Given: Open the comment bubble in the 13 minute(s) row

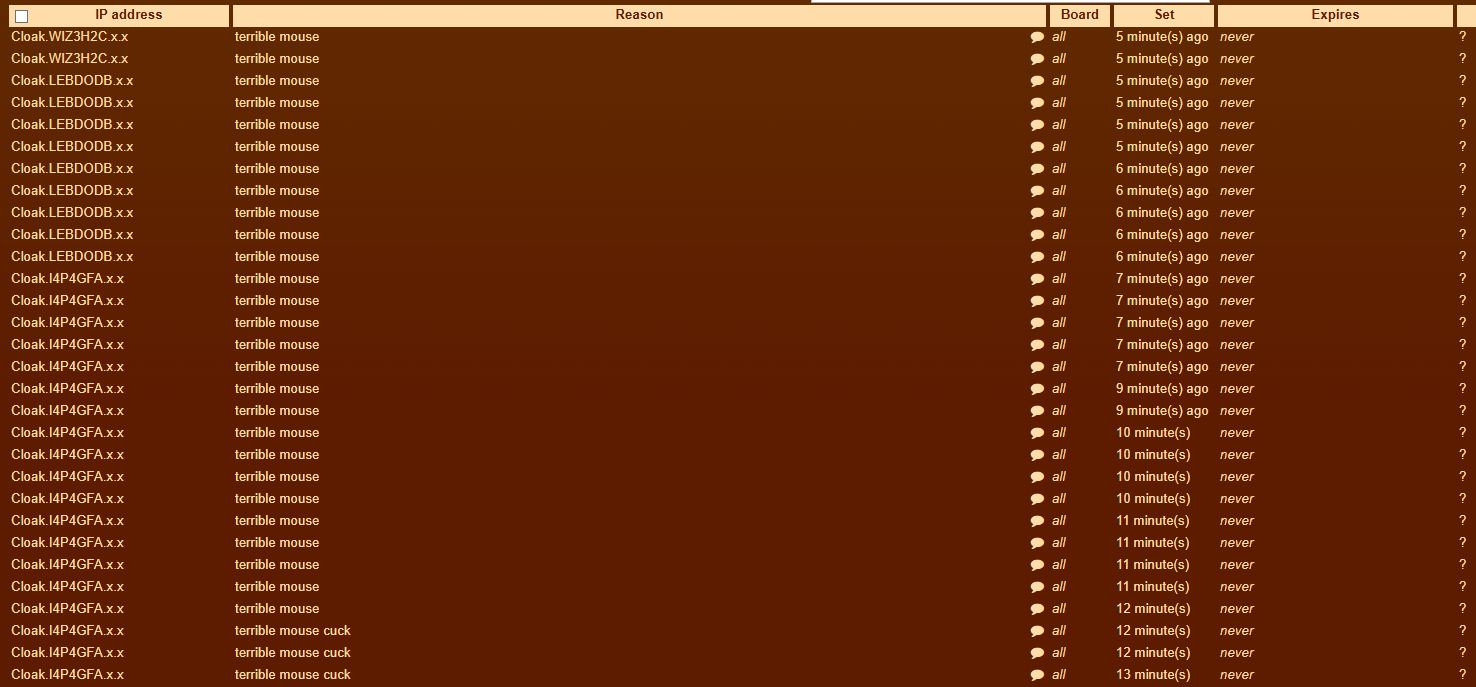Looking at the screenshot, I should (x=1037, y=675).
